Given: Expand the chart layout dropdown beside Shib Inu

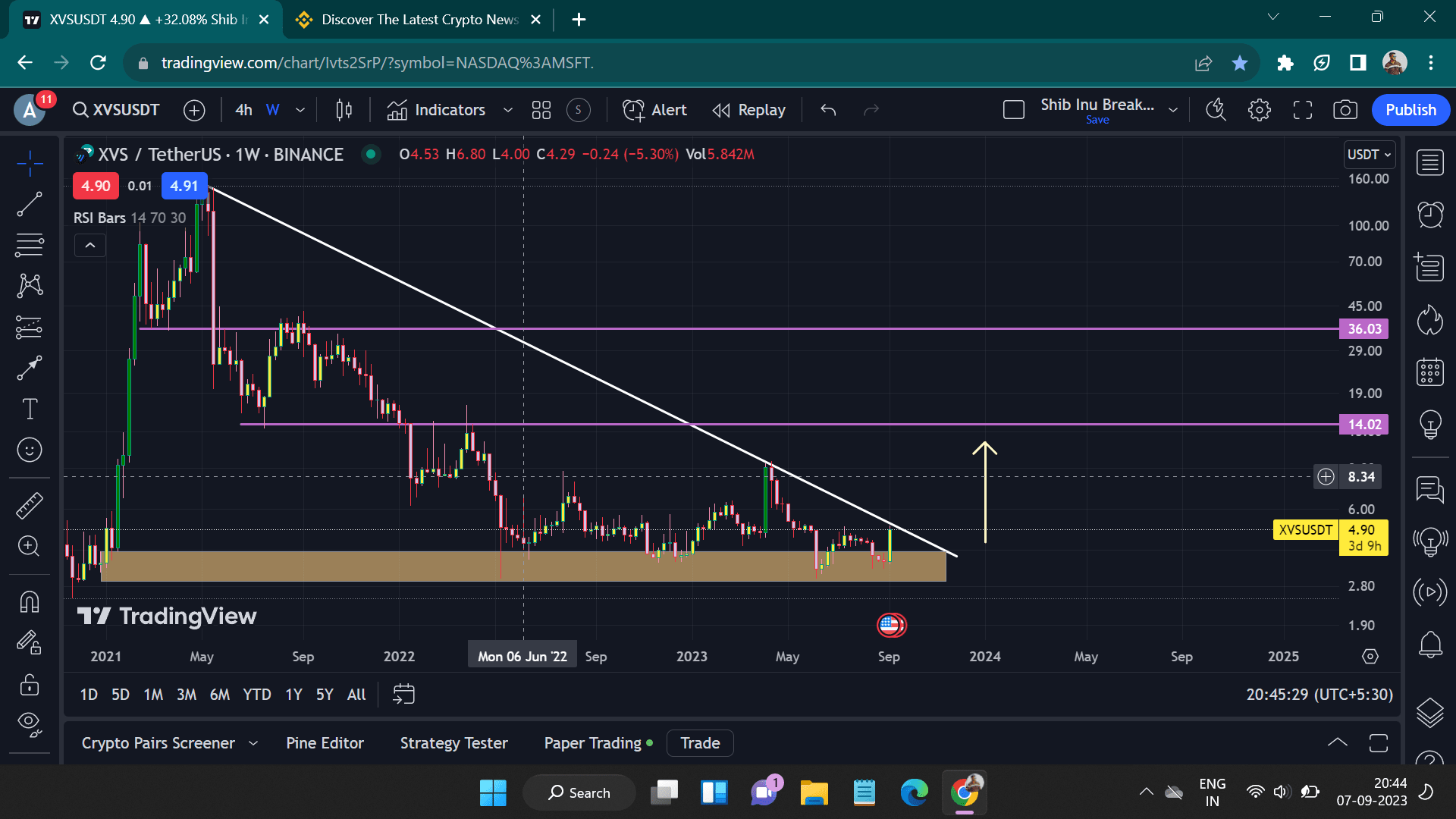Looking at the screenshot, I should (x=1172, y=109).
